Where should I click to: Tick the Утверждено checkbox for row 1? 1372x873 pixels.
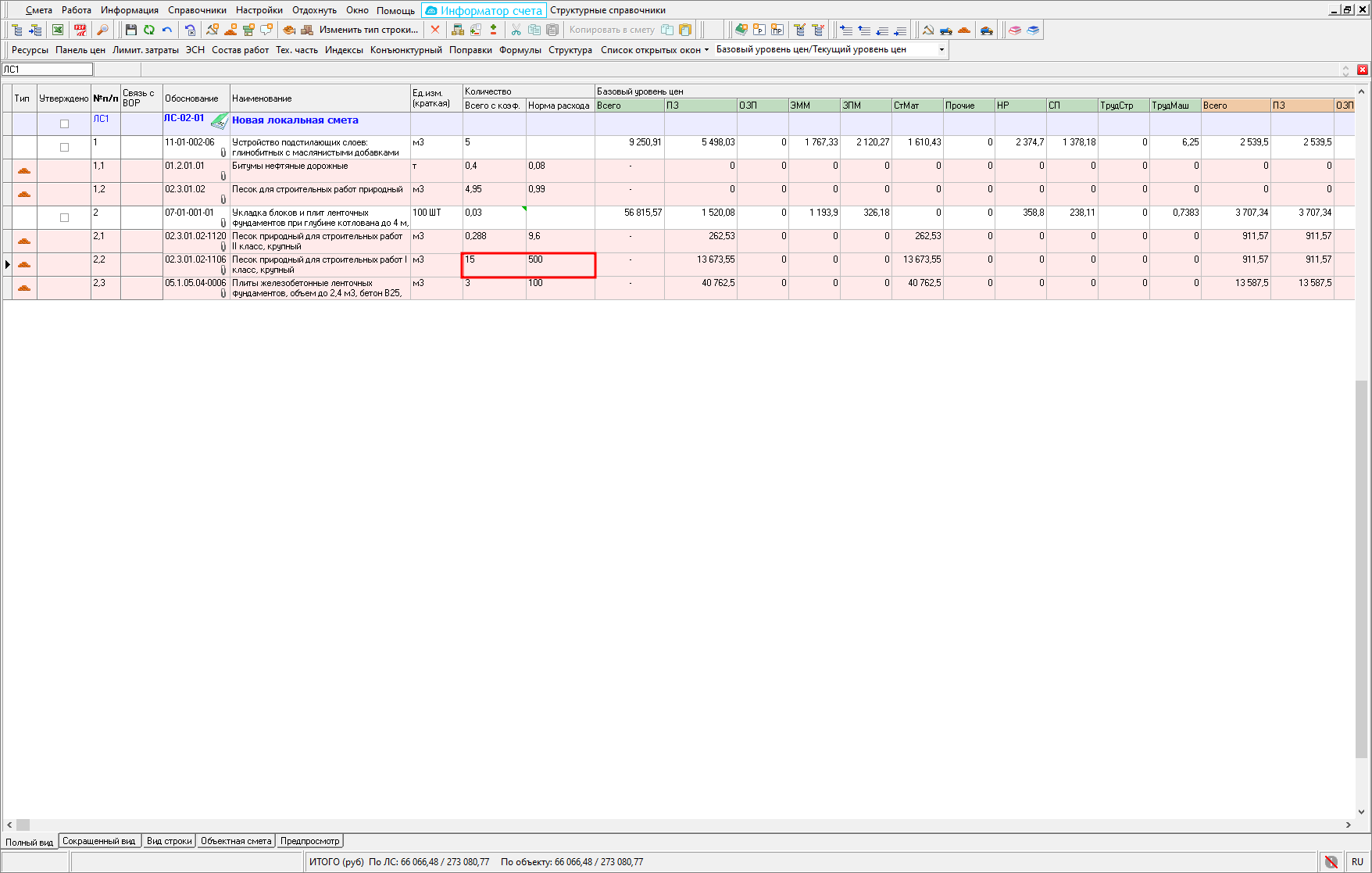coord(64,147)
